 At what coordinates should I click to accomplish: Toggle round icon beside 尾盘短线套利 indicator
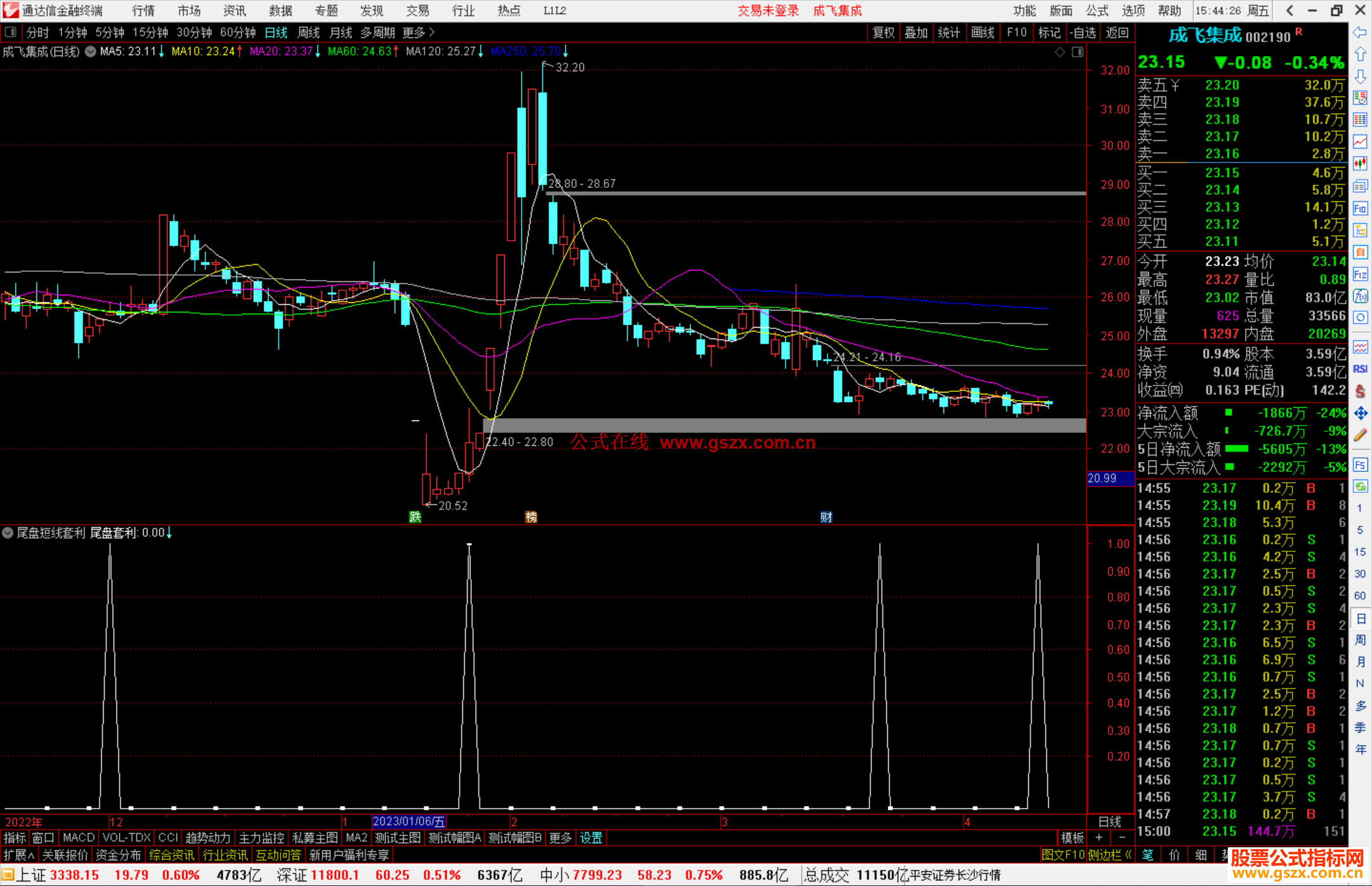click(x=8, y=533)
